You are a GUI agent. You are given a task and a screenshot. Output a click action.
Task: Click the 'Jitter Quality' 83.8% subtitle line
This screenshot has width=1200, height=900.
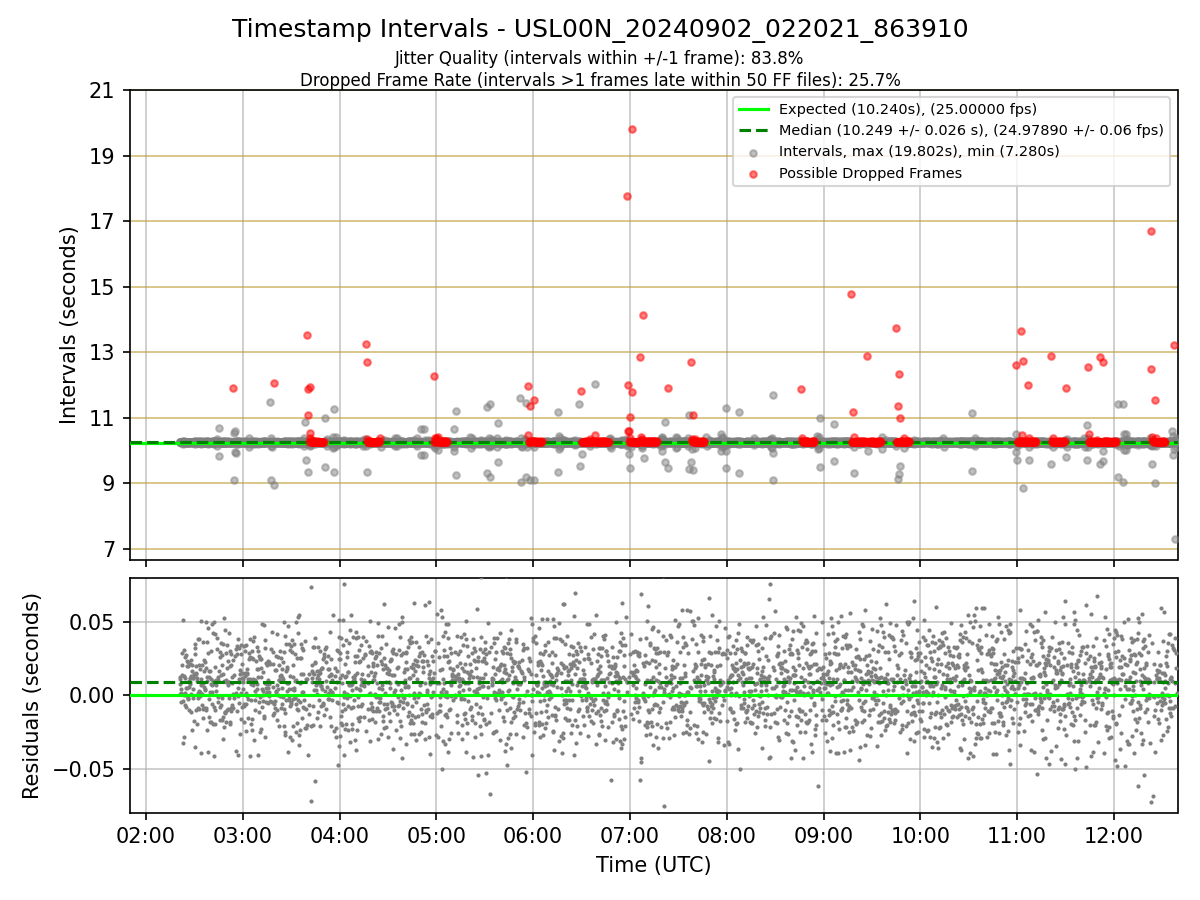tap(599, 58)
